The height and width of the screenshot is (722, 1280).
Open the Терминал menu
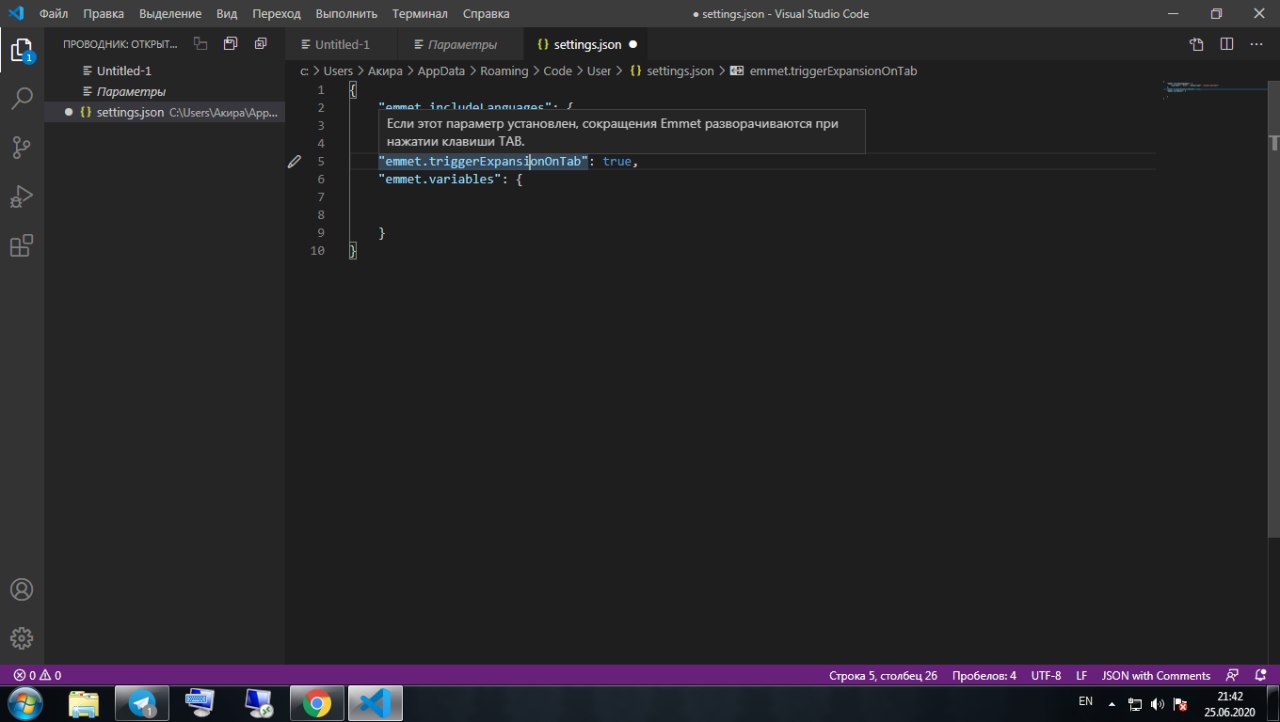point(420,14)
